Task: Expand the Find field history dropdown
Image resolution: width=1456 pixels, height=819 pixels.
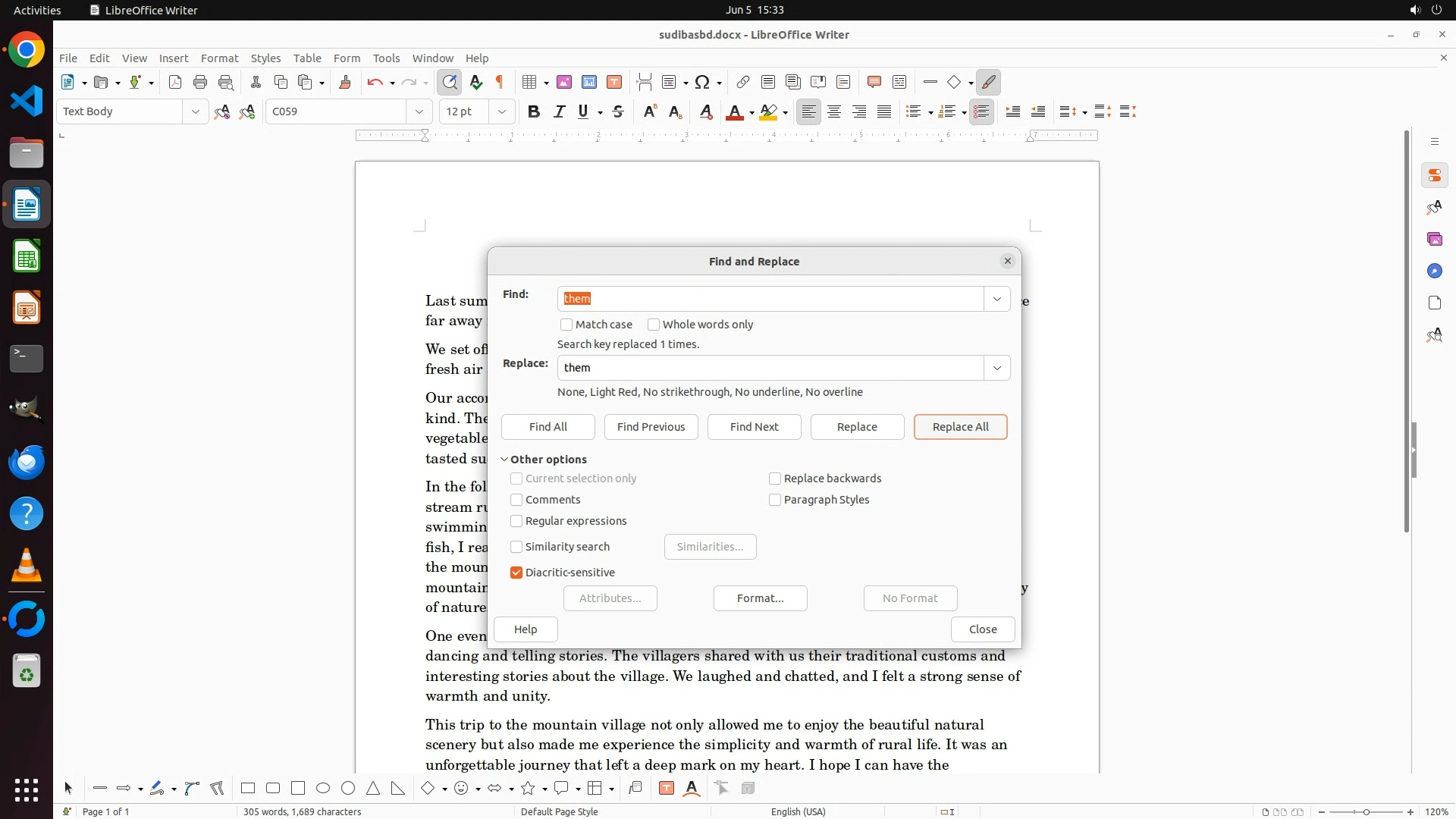Action: 996,299
